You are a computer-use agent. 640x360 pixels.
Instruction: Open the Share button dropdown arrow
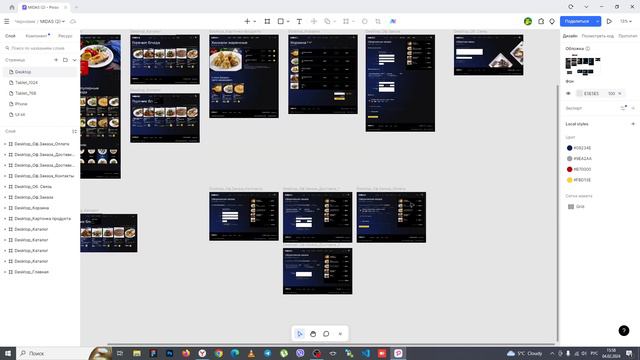coord(598,21)
